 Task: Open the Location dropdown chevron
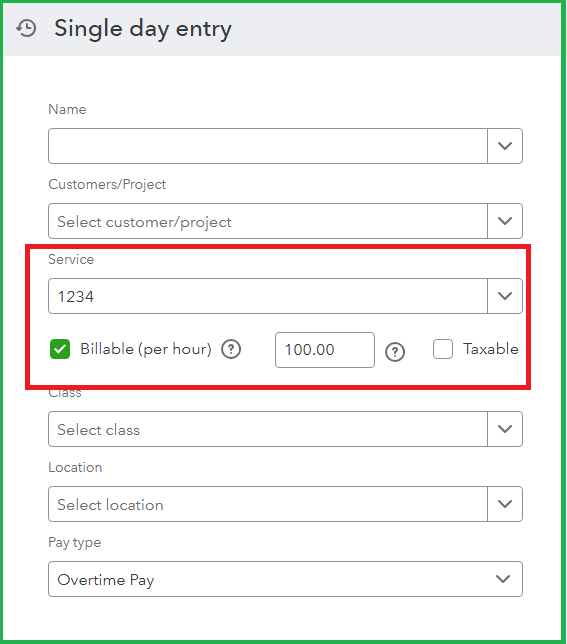point(505,504)
